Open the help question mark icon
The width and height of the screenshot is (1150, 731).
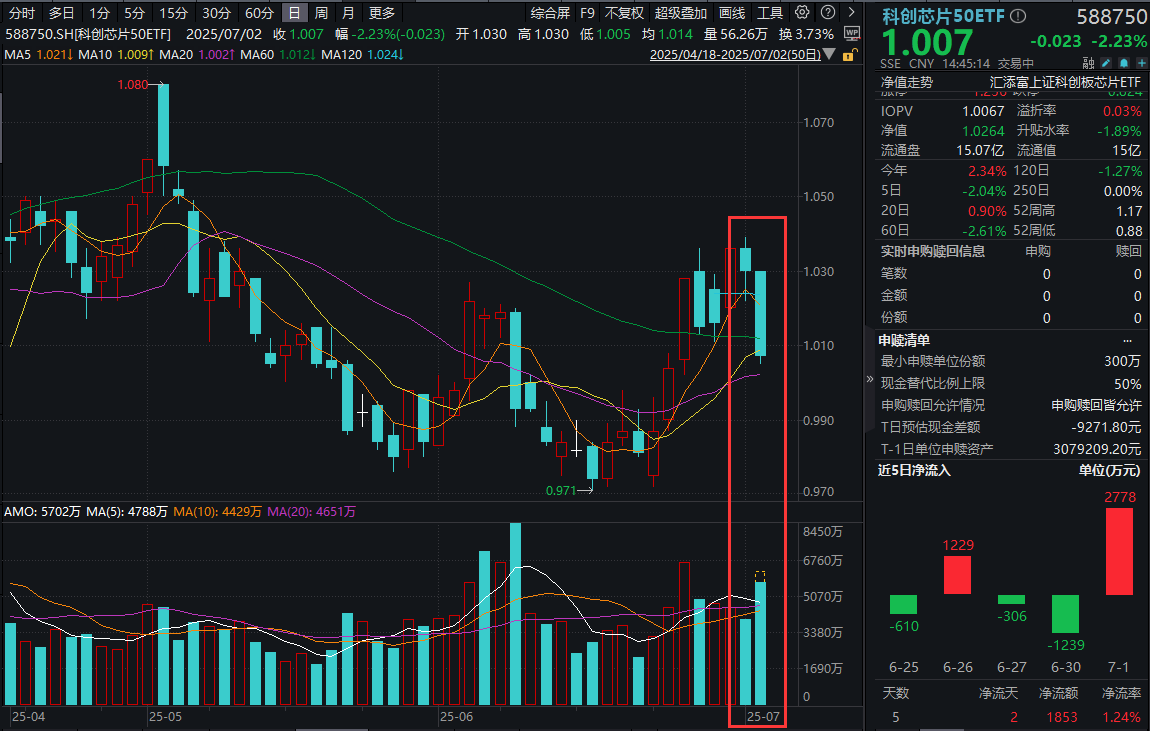827,13
